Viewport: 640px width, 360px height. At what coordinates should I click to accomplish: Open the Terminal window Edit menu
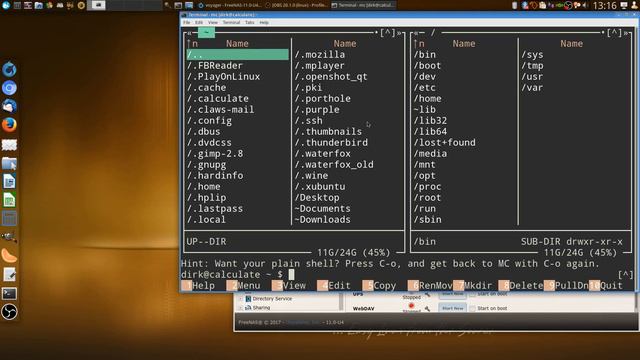[199, 22]
